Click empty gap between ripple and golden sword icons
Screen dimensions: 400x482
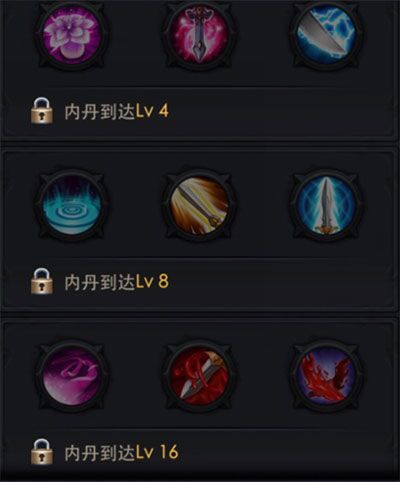coord(136,204)
